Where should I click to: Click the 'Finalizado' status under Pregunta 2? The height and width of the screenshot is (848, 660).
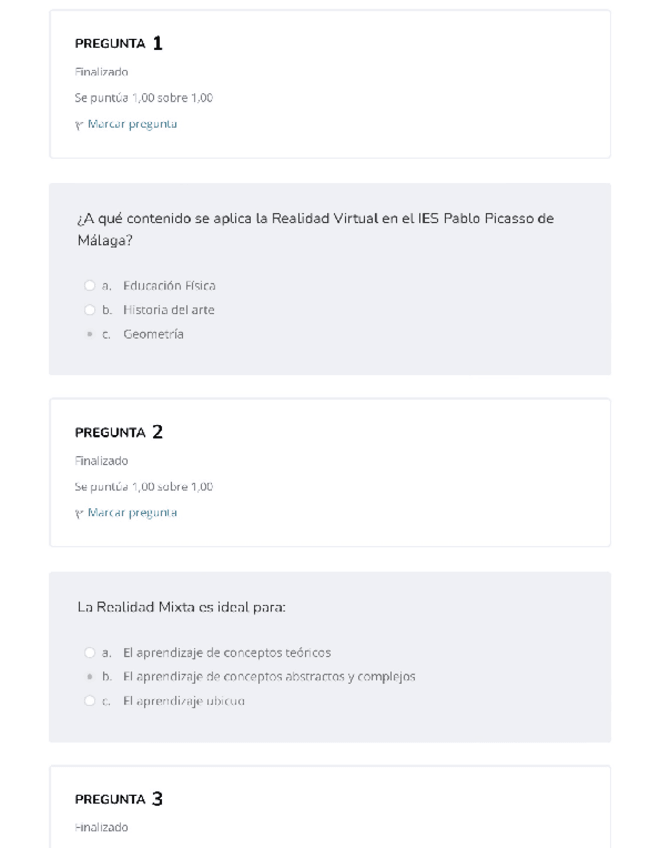[101, 461]
